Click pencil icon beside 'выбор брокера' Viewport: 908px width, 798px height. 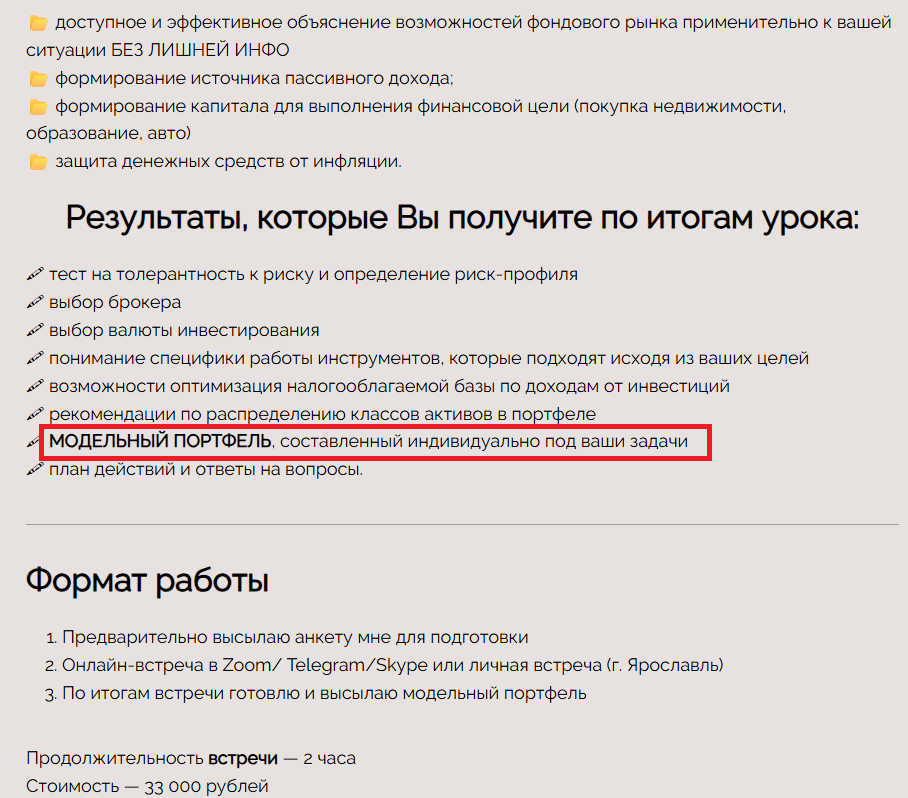click(35, 302)
